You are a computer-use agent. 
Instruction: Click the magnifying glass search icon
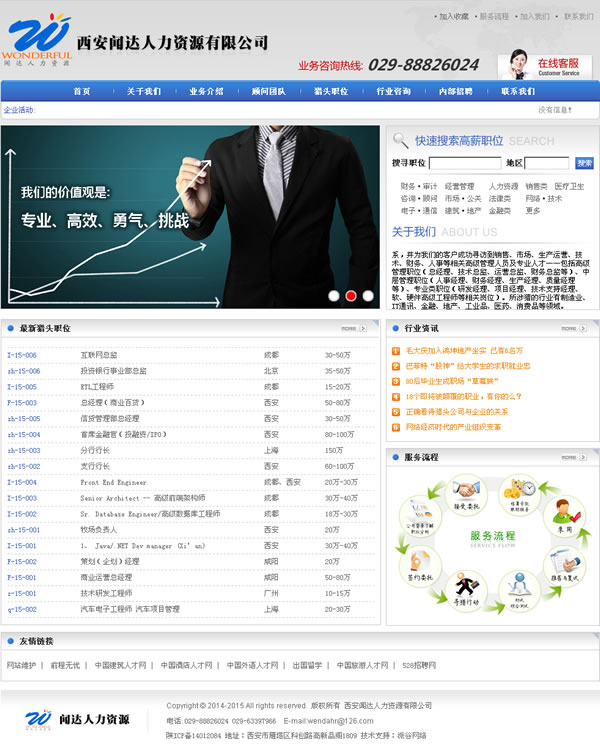(x=400, y=141)
